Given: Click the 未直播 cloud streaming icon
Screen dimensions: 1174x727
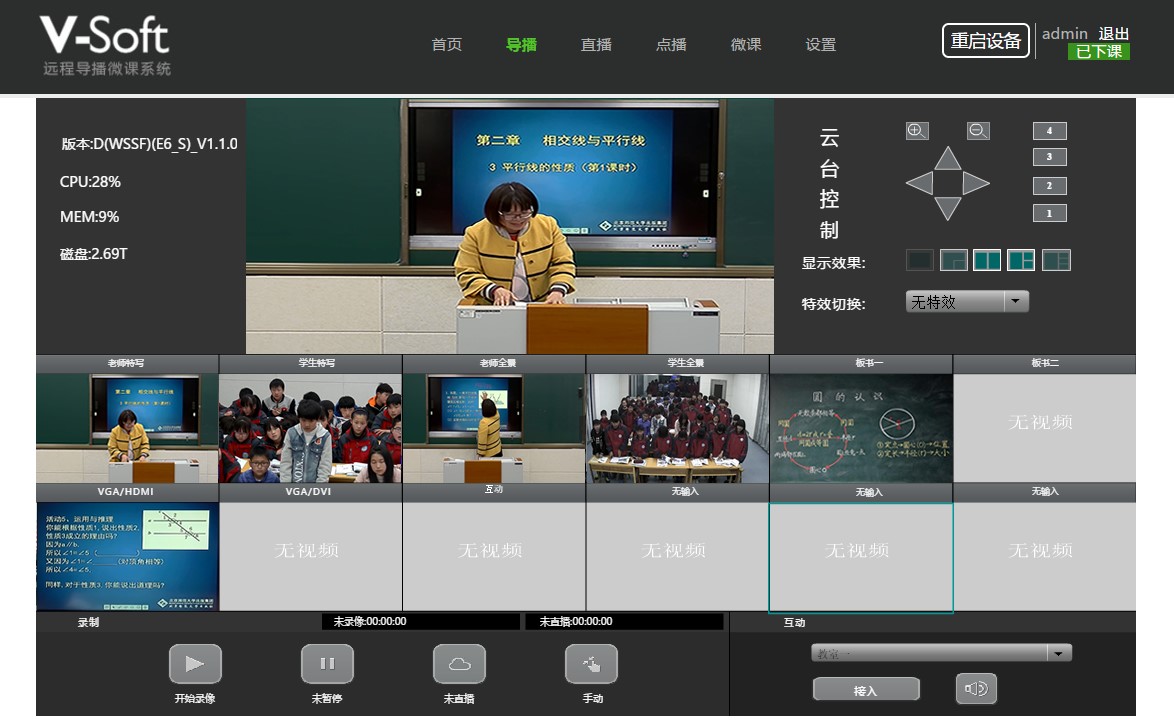Looking at the screenshot, I should pyautogui.click(x=459, y=663).
